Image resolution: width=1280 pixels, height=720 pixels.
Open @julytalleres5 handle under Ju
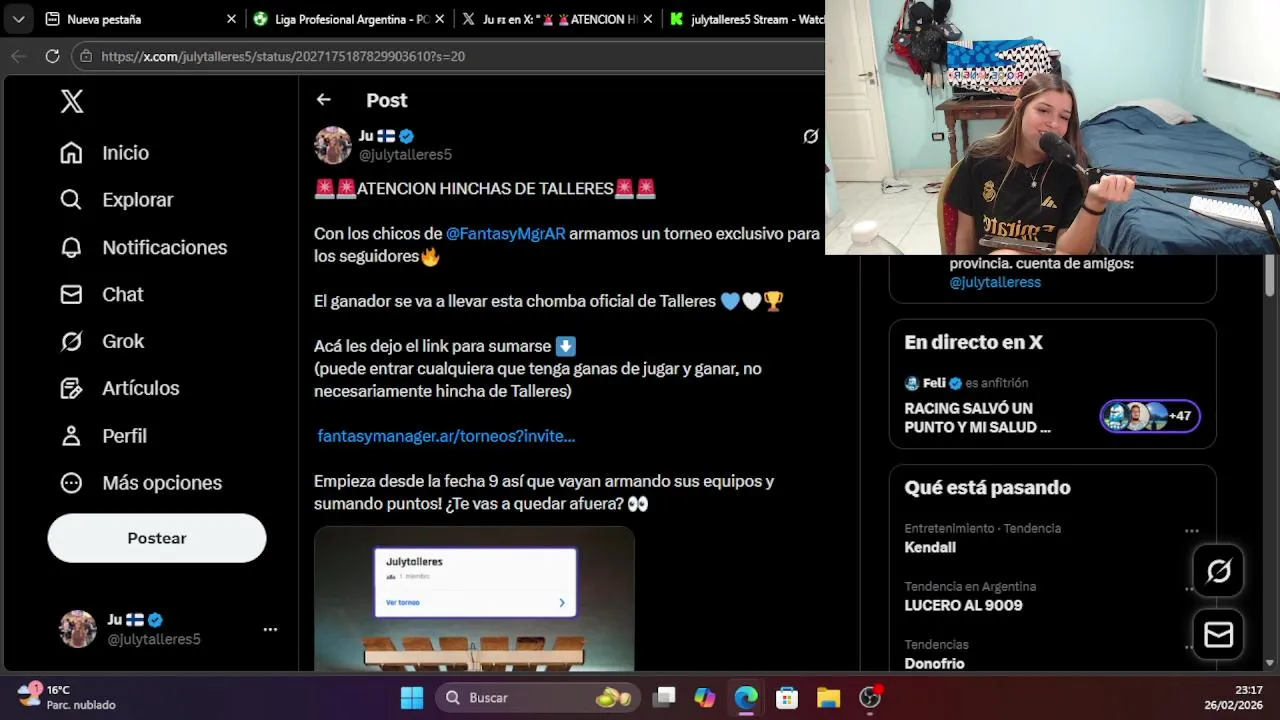[405, 155]
